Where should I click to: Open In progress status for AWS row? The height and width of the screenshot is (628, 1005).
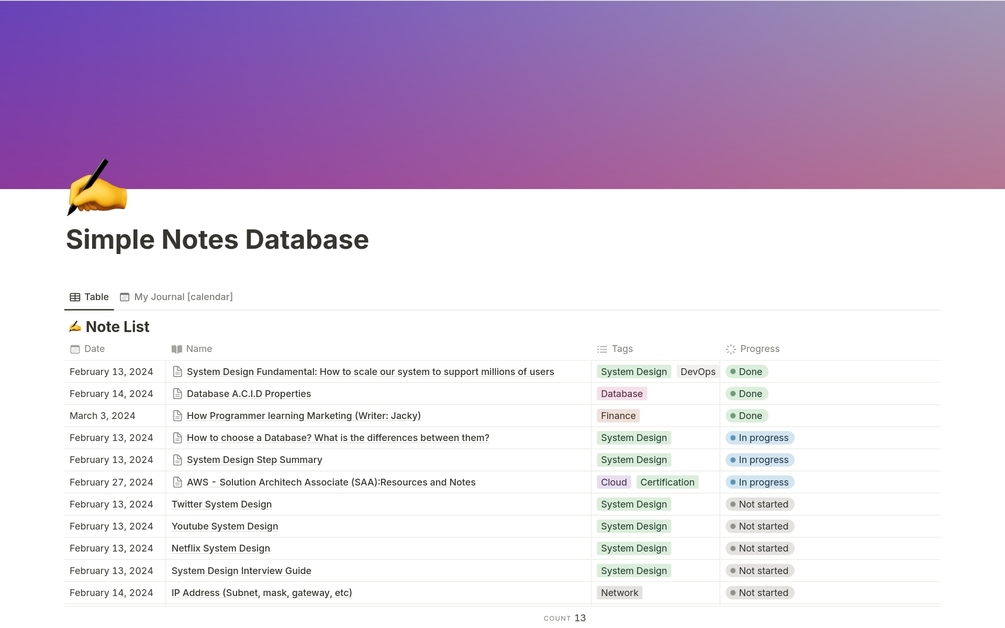tap(759, 482)
